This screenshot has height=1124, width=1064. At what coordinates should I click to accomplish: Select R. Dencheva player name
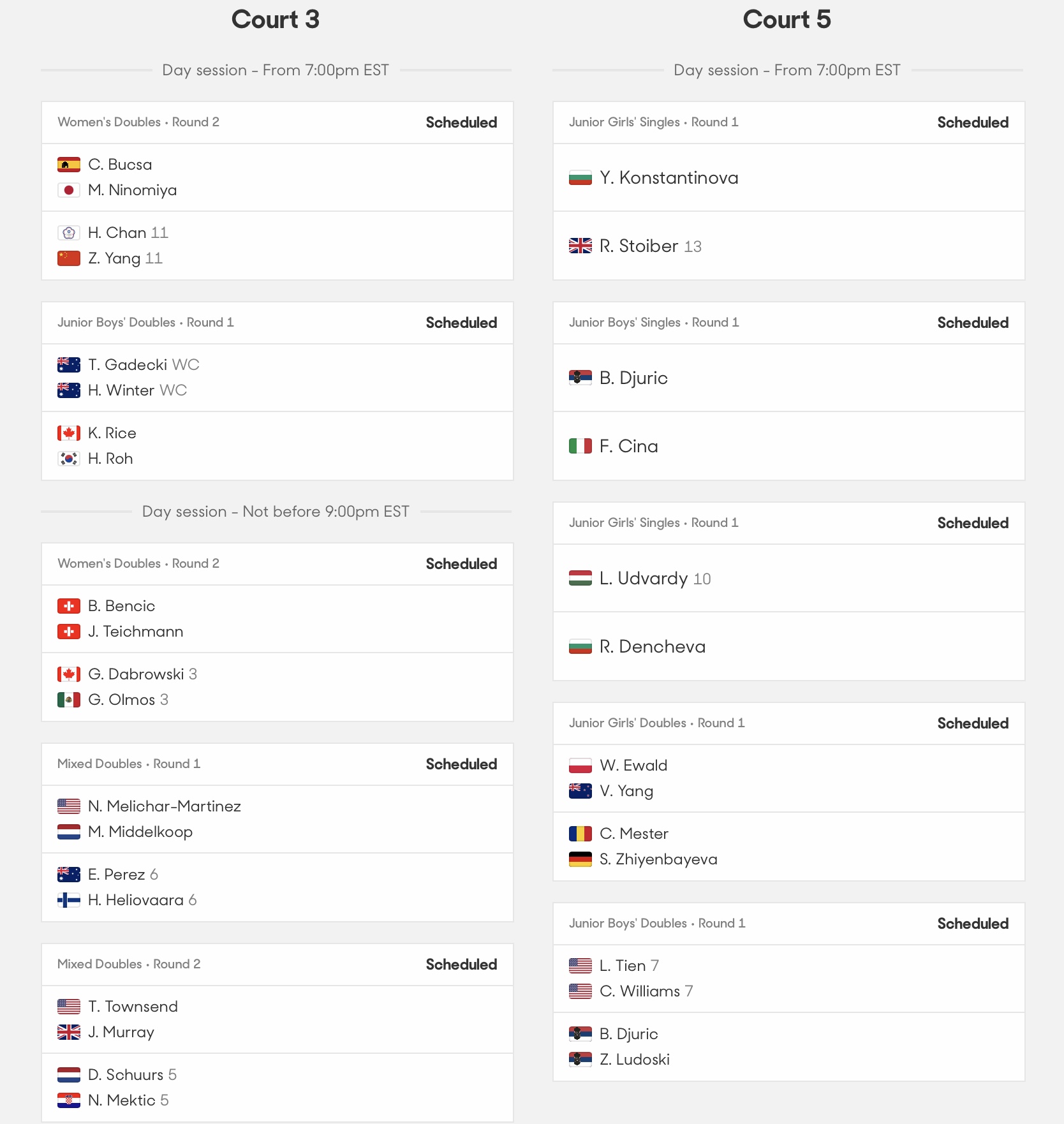(x=653, y=646)
